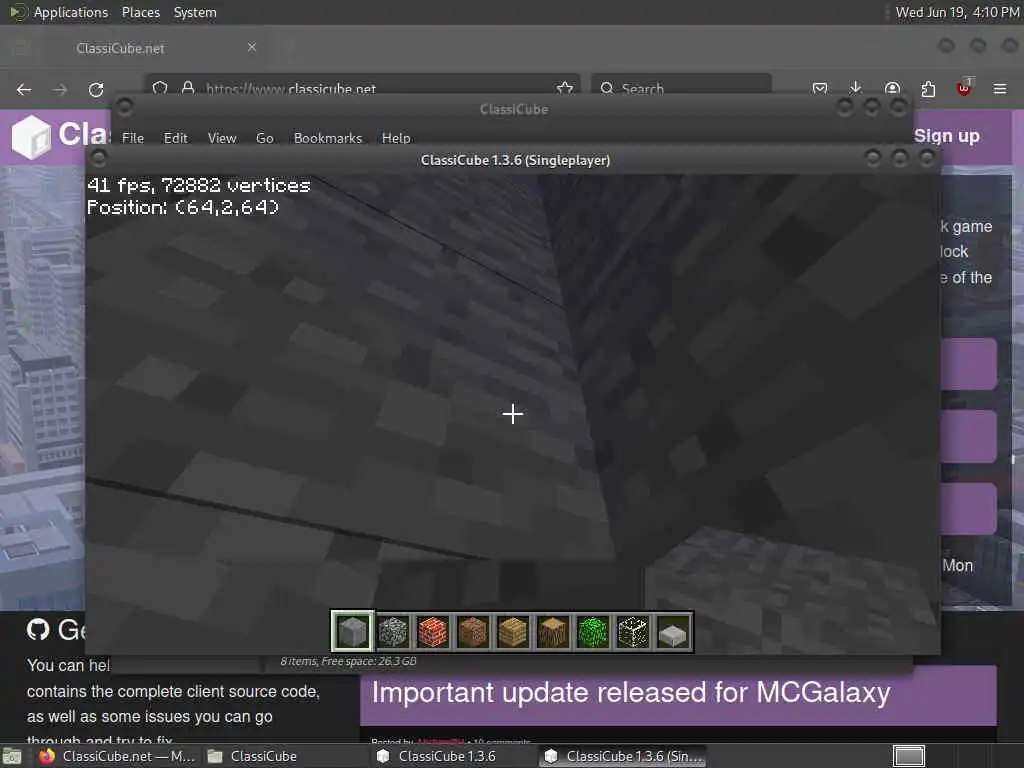Switch to ClassiCube 1.3.6 Singleplayer taskbar entry
The height and width of the screenshot is (768, 1024).
[624, 756]
